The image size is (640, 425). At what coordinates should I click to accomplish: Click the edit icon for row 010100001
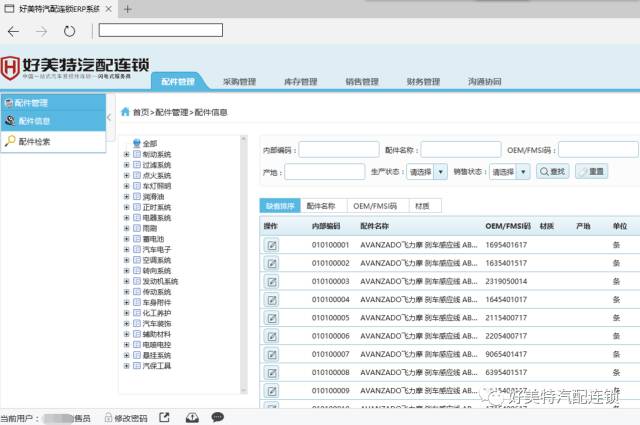tap(271, 245)
